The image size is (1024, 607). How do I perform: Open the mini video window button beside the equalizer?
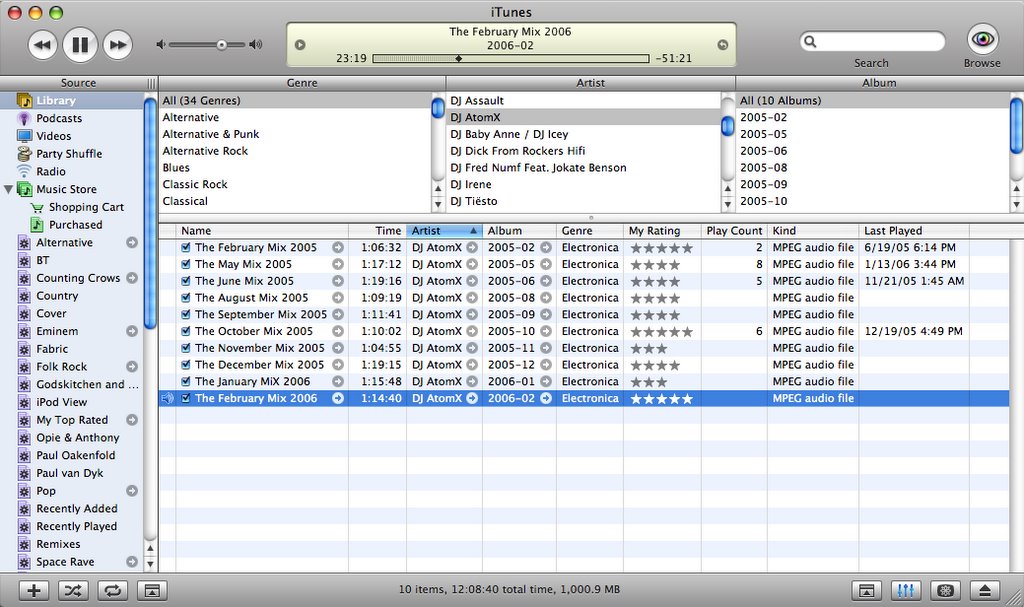[x=866, y=591]
